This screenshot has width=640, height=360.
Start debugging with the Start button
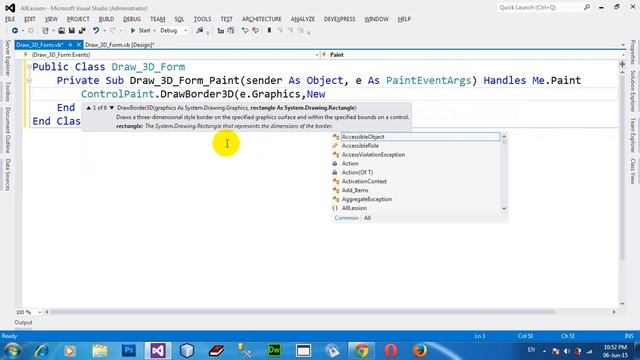[140, 31]
